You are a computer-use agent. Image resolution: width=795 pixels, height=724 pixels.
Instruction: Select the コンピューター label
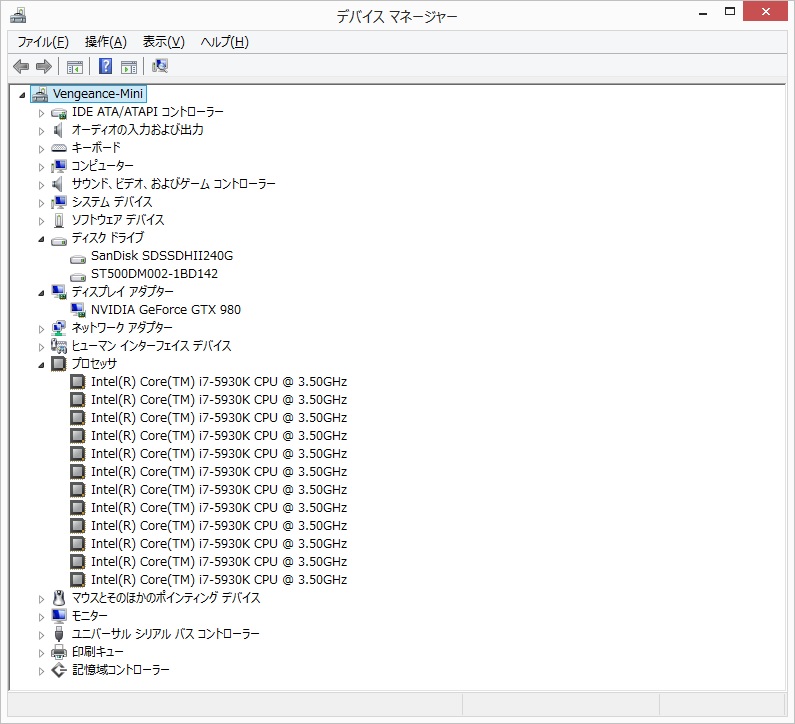point(102,166)
